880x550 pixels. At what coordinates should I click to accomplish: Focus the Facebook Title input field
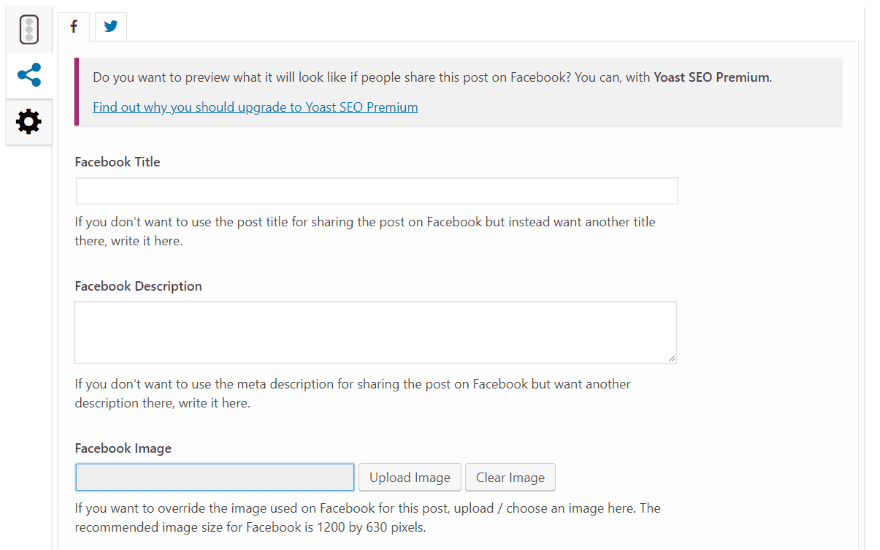[x=377, y=191]
